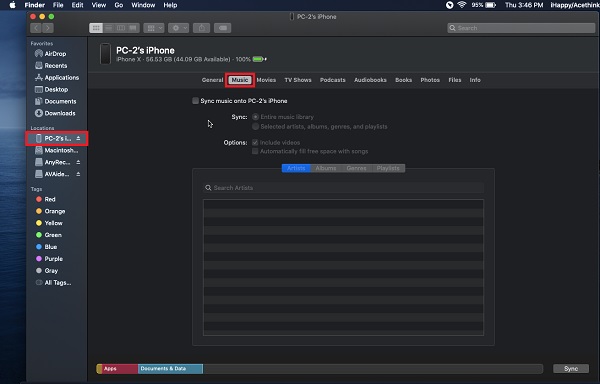Click the Documents & Data storage segment
Image resolution: width=600 pixels, height=384 pixels.
170,369
